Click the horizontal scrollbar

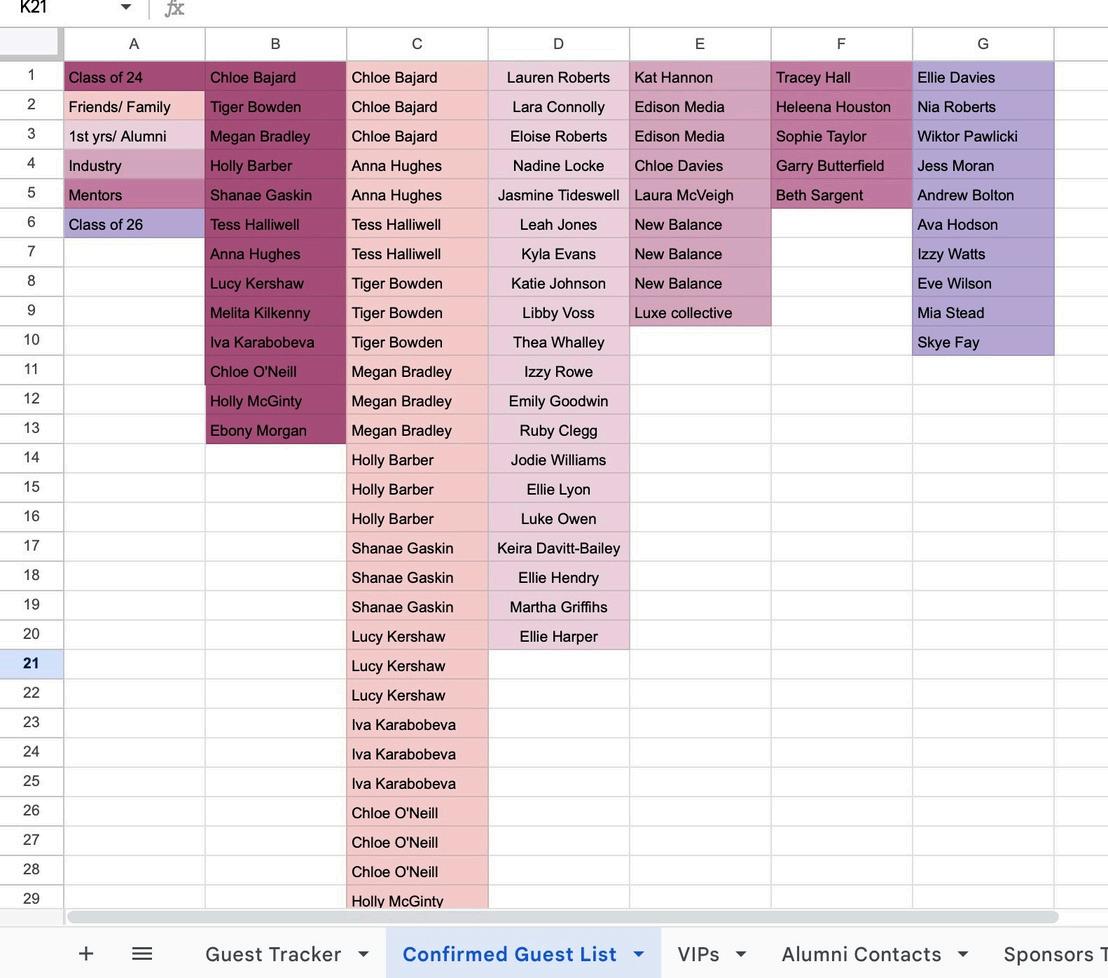(562, 917)
